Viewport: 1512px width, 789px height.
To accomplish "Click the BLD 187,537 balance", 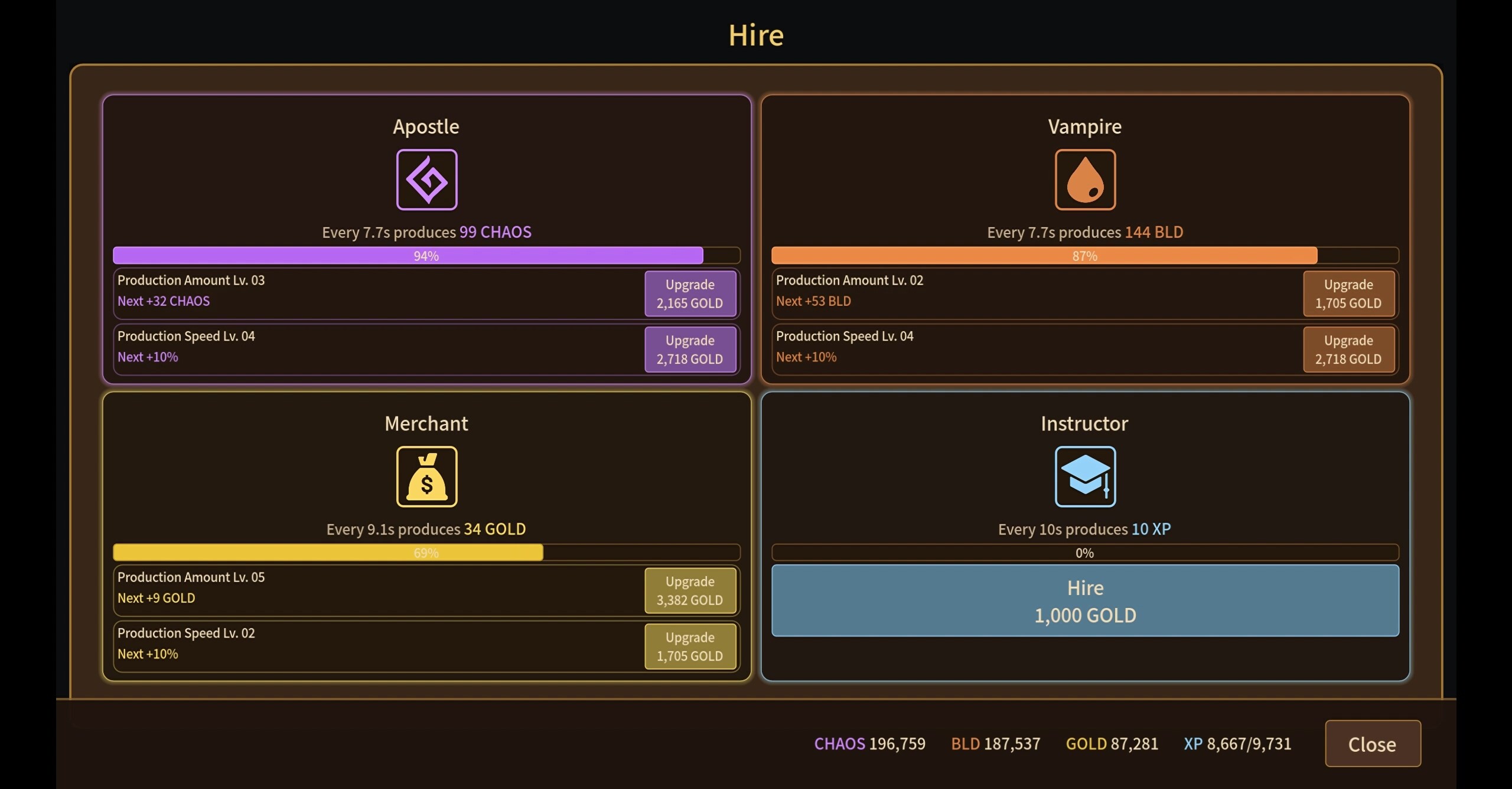I will 995,744.
